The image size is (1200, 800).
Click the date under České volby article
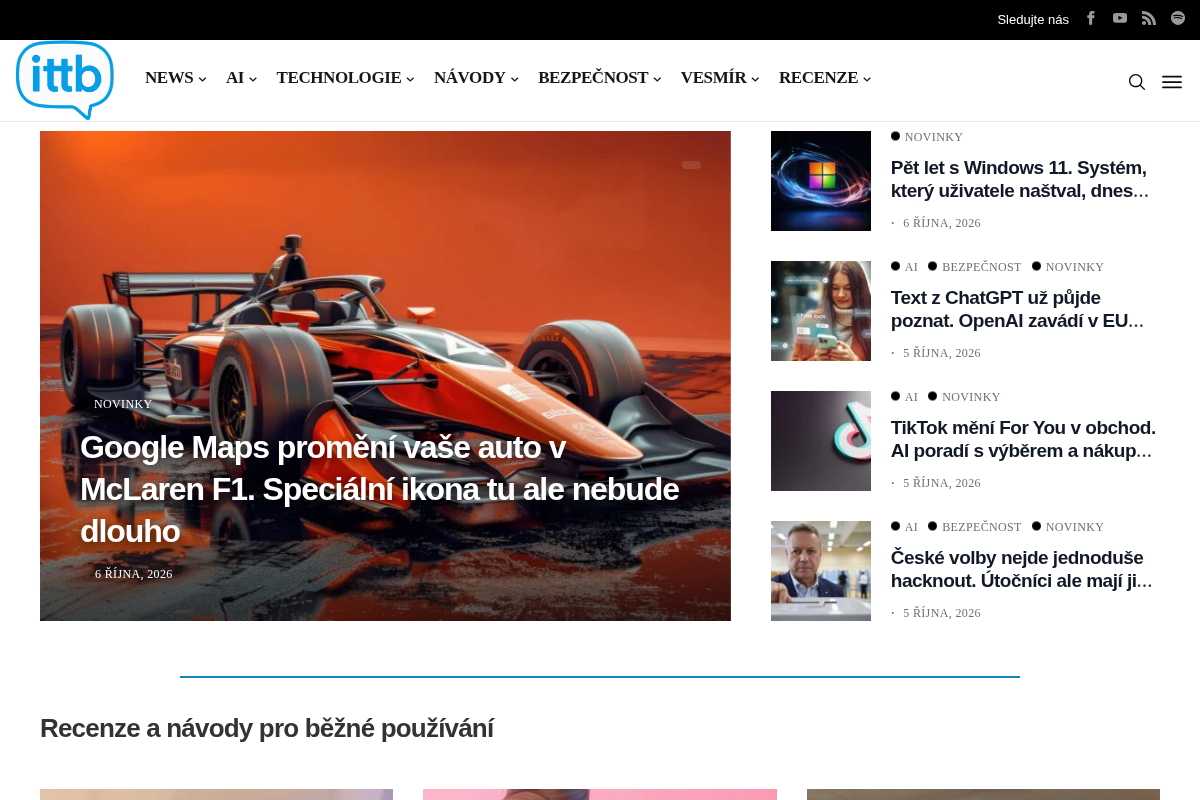(x=942, y=613)
